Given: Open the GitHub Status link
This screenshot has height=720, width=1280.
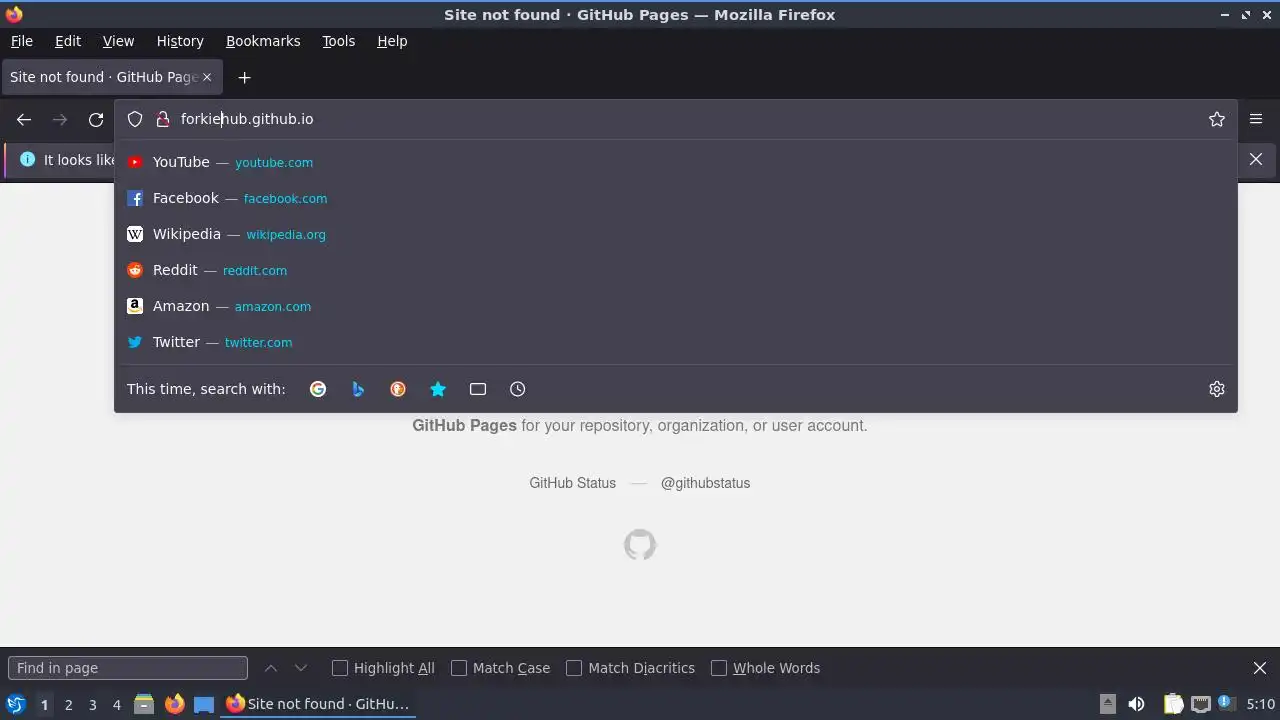Looking at the screenshot, I should click(x=572, y=483).
